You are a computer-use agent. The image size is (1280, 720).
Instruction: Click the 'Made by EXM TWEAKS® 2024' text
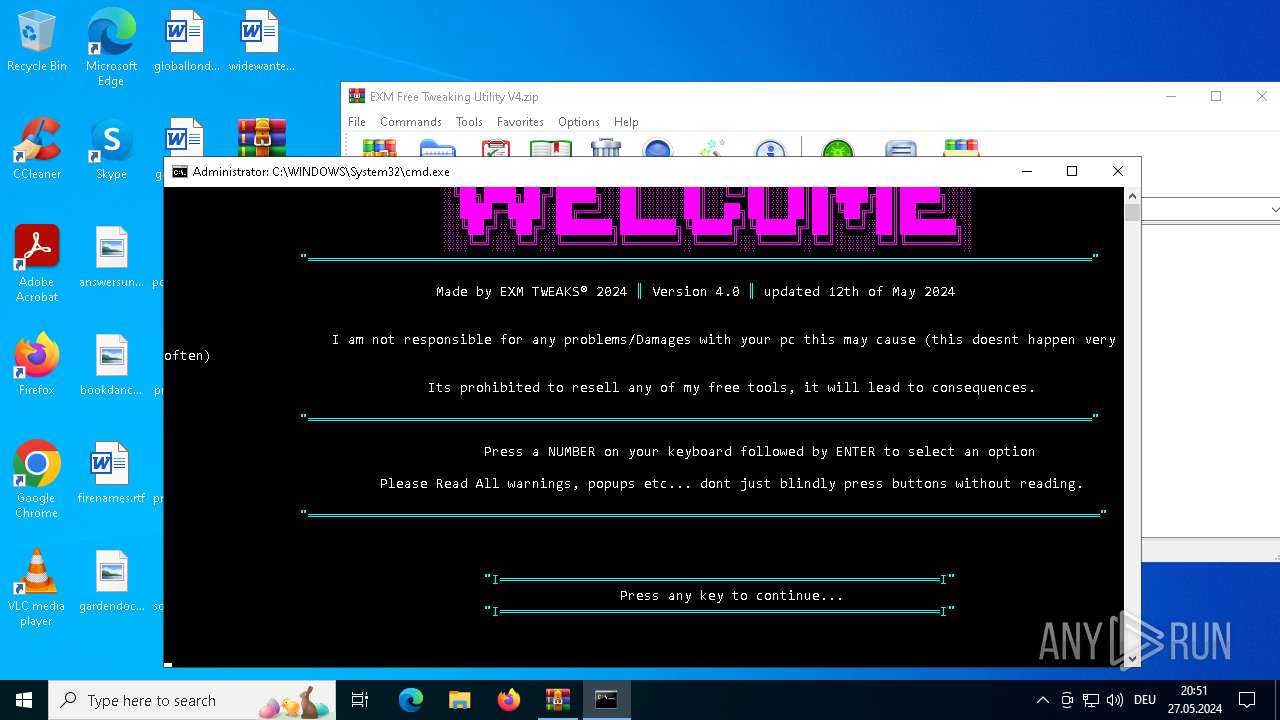pos(531,292)
